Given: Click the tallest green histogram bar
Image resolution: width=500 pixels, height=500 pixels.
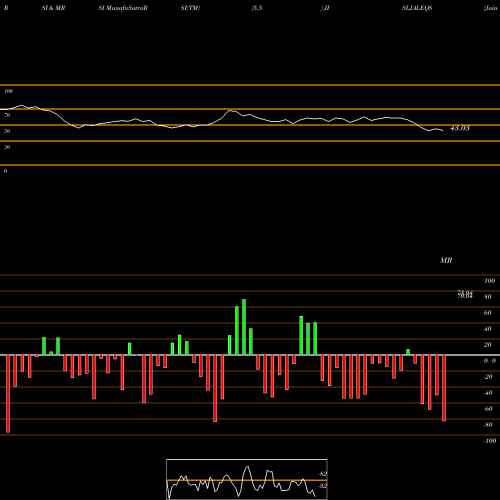Looking at the screenshot, I should click(x=244, y=327).
